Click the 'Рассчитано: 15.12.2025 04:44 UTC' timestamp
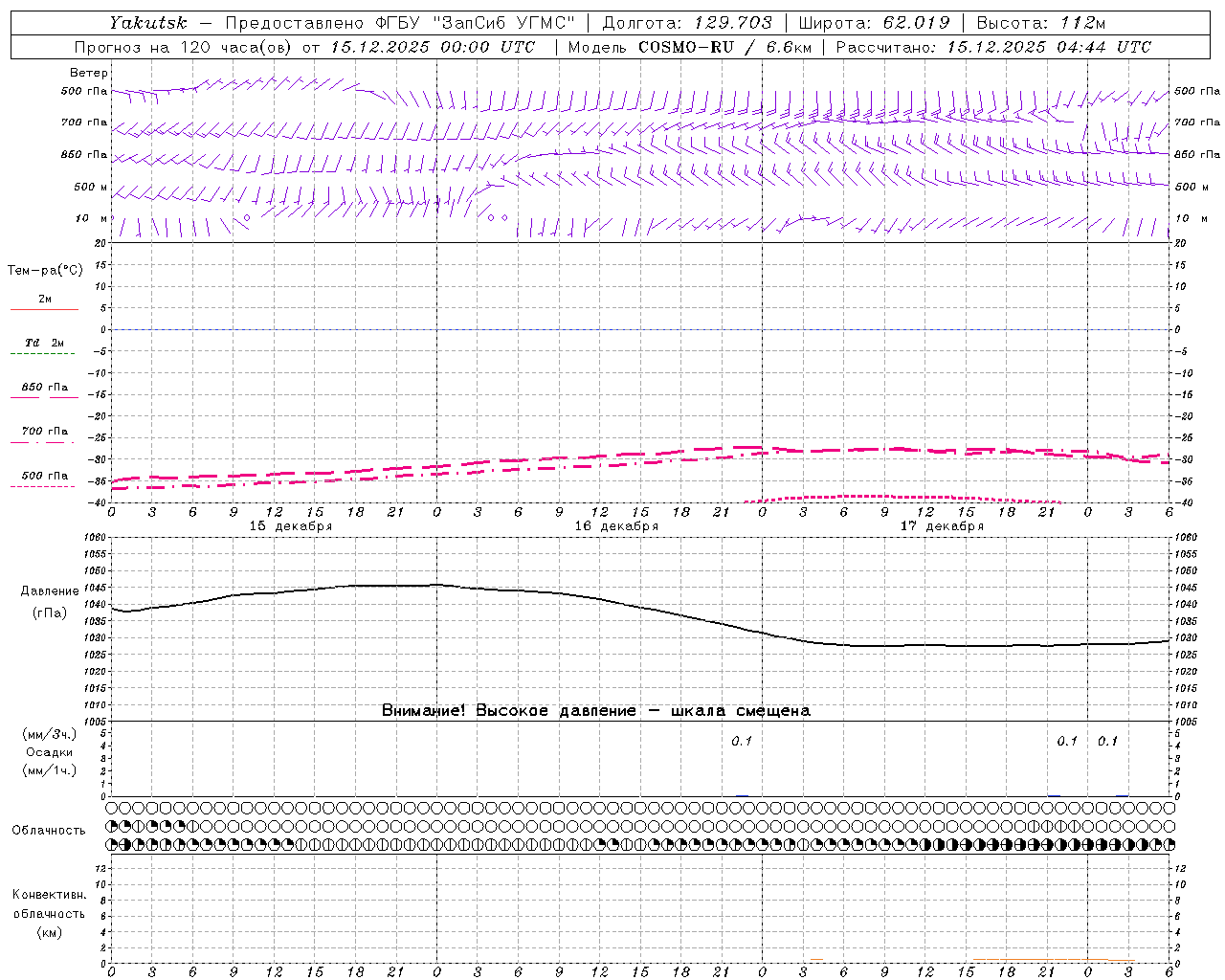The height and width of the screenshot is (980, 1225). pos(993,47)
